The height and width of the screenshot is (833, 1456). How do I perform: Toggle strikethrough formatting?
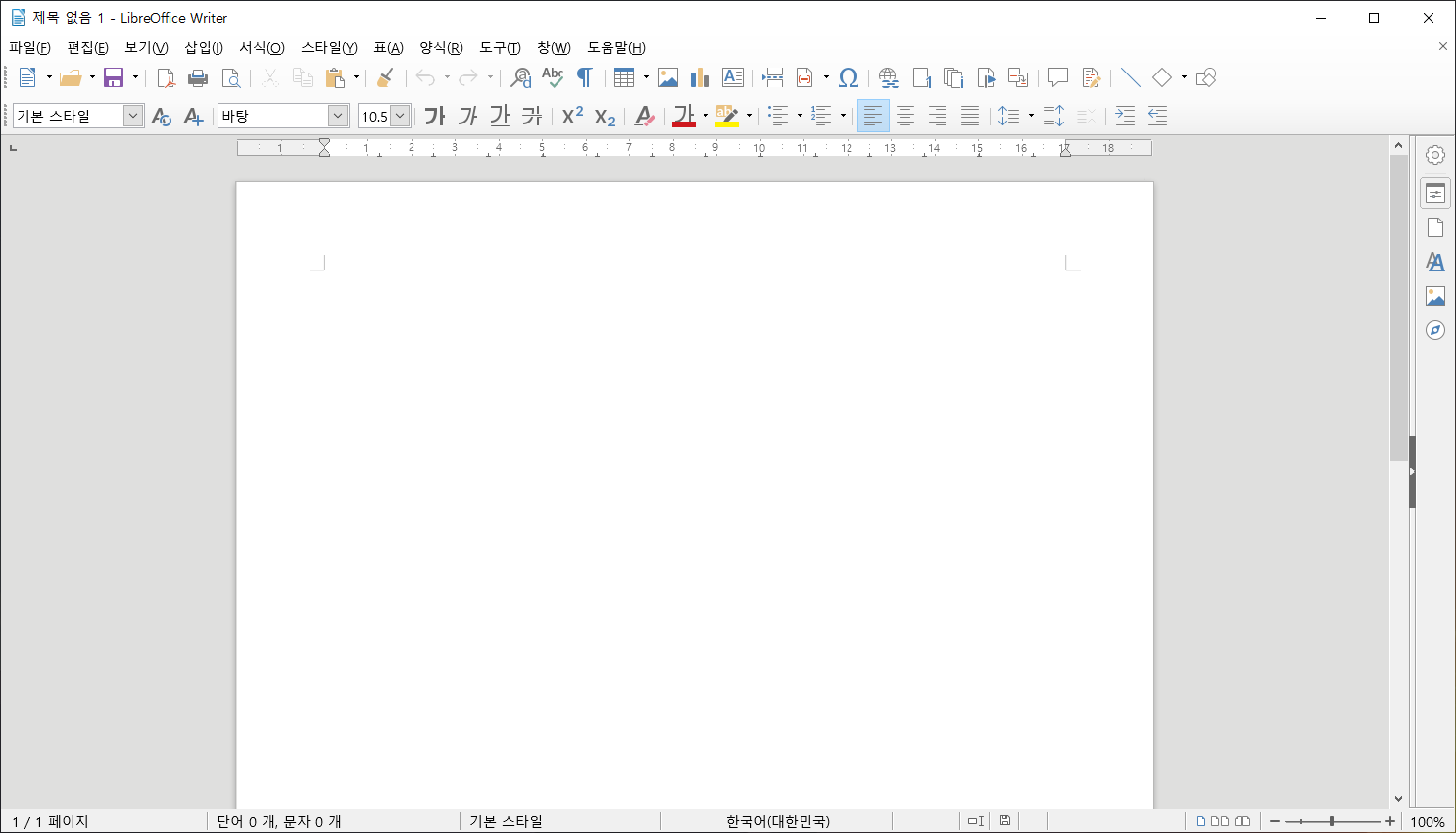tap(532, 116)
